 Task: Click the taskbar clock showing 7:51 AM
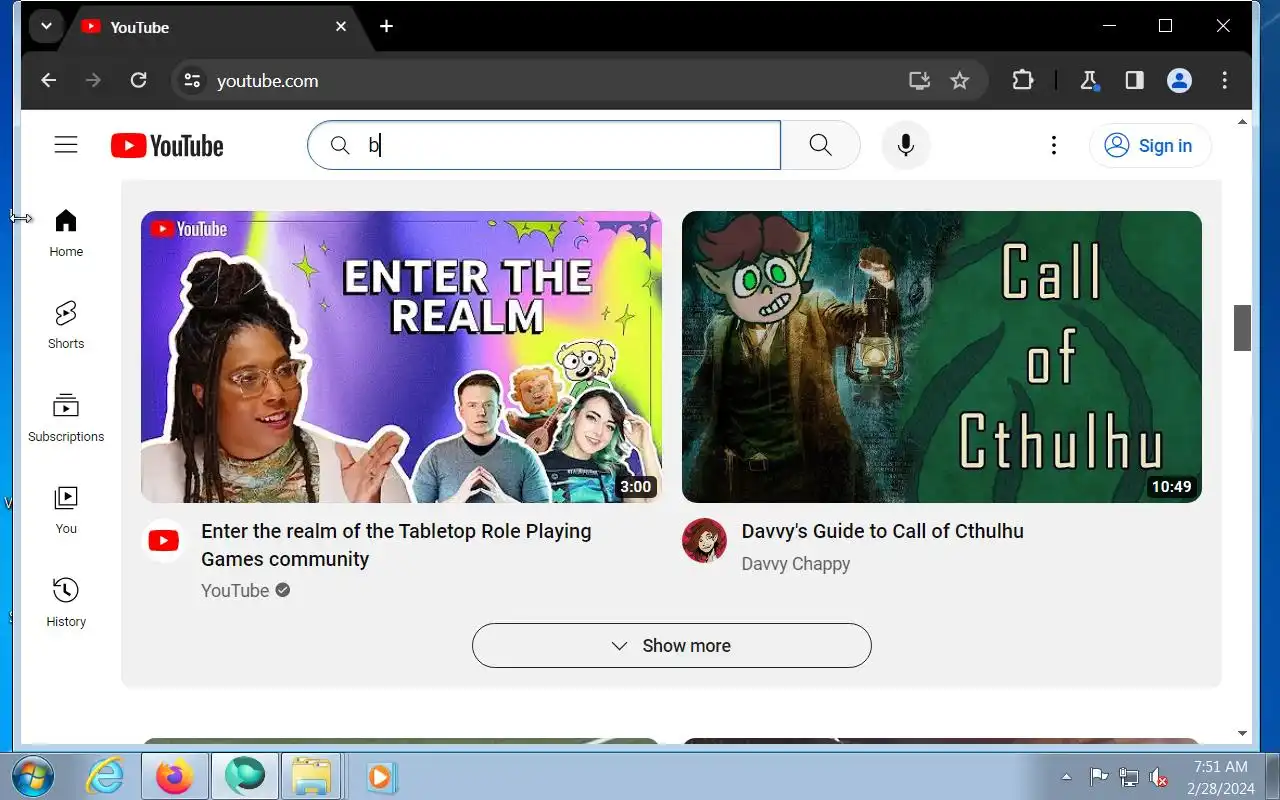(x=1220, y=777)
